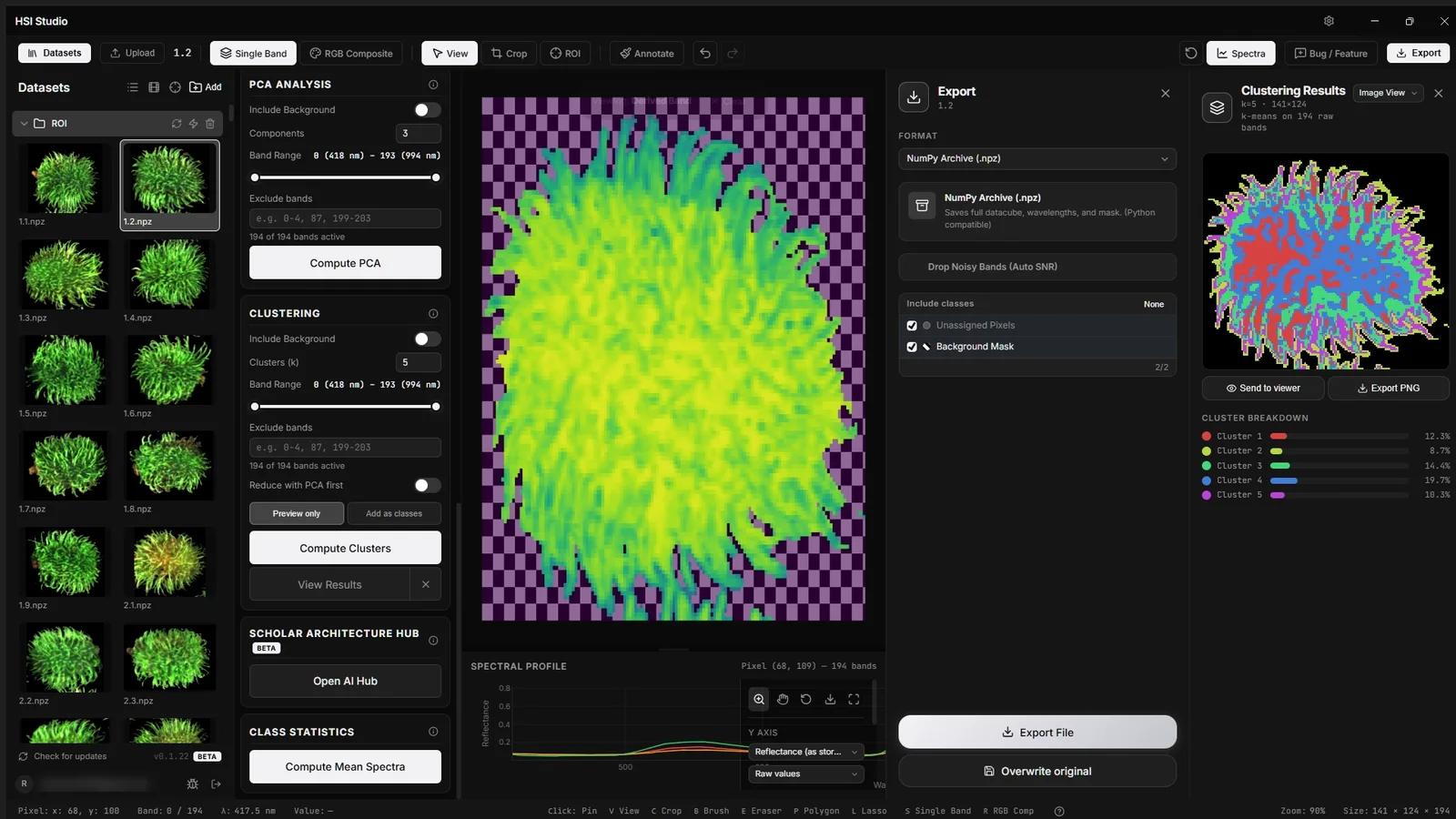The width and height of the screenshot is (1456, 819).
Task: Click the lightning bolt icon in ROI row
Action: [x=194, y=124]
